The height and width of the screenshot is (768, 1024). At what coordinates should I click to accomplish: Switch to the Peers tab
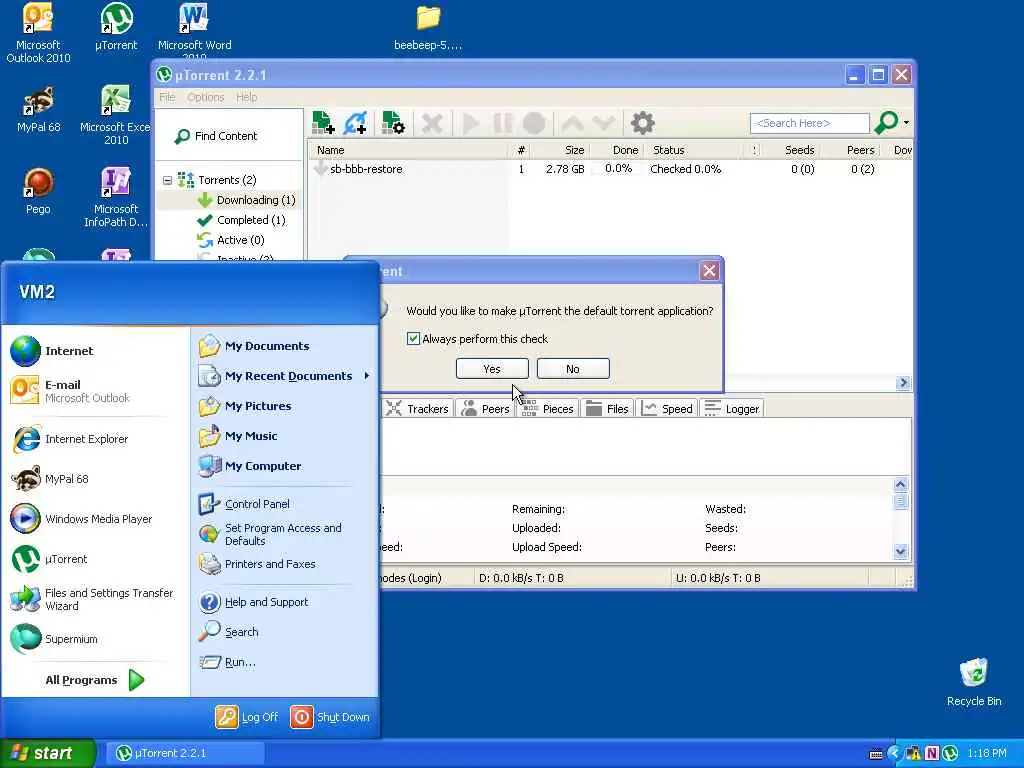point(485,409)
